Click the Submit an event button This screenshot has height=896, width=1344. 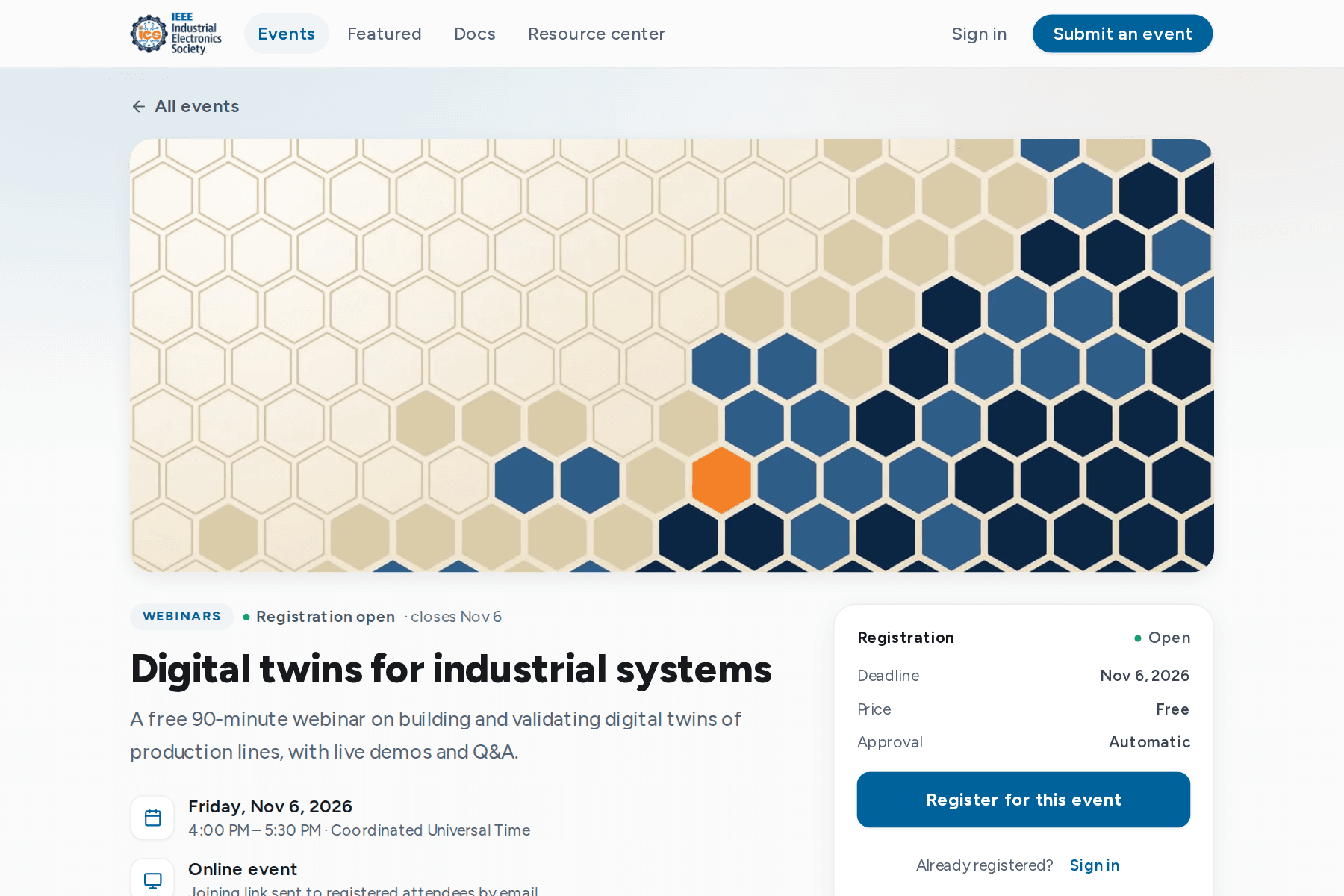coord(1122,34)
